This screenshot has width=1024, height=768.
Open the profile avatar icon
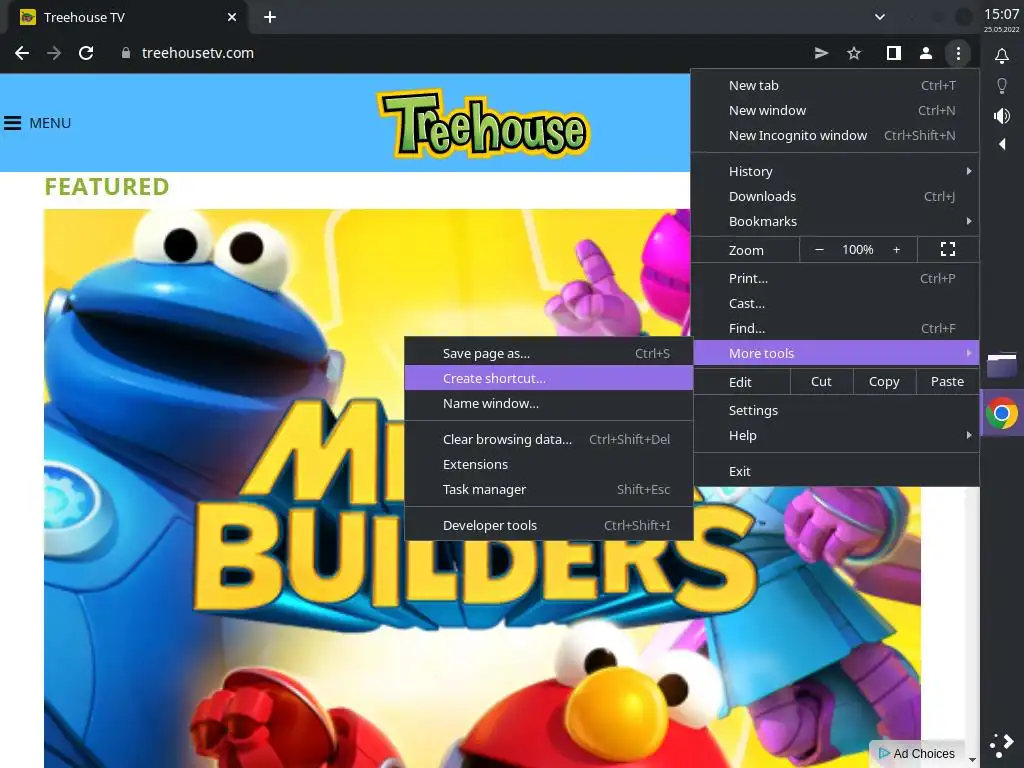tap(925, 53)
